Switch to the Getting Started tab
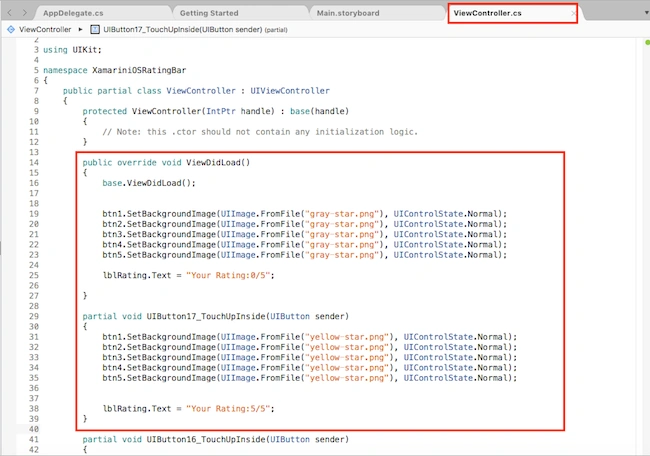The image size is (650, 456). pos(209,13)
